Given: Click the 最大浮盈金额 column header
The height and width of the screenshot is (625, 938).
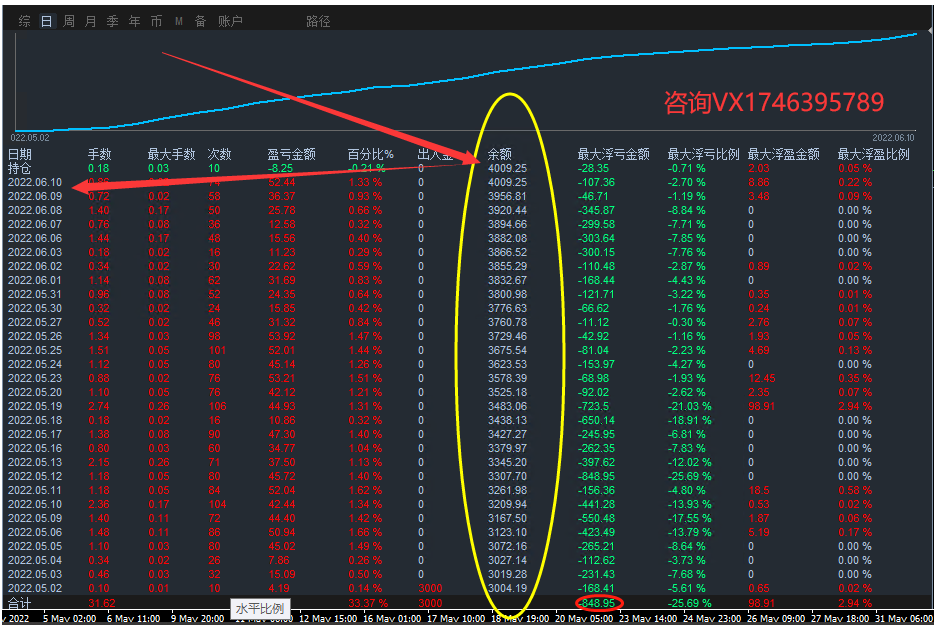Looking at the screenshot, I should coord(784,154).
